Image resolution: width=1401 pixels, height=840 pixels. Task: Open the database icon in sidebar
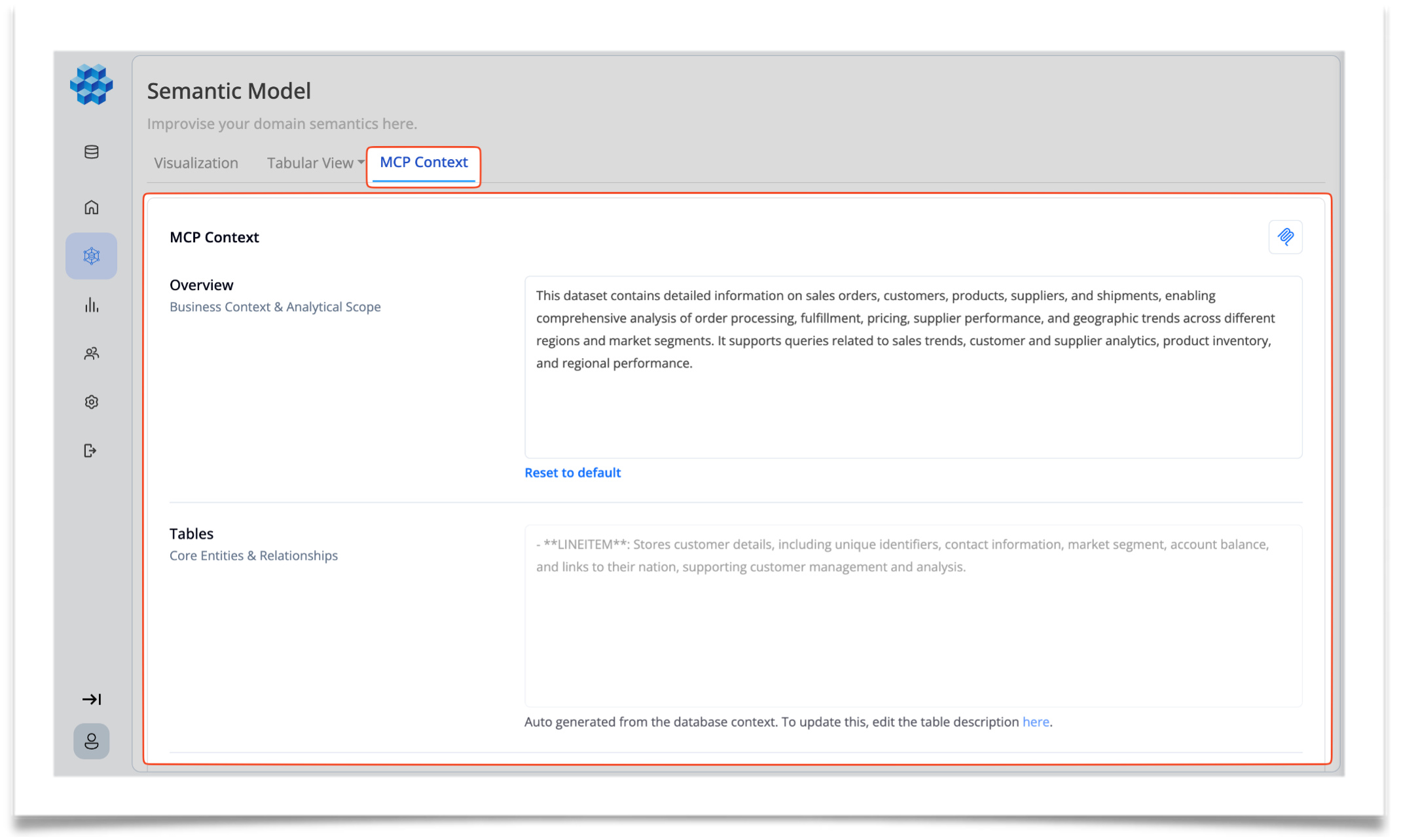[92, 152]
